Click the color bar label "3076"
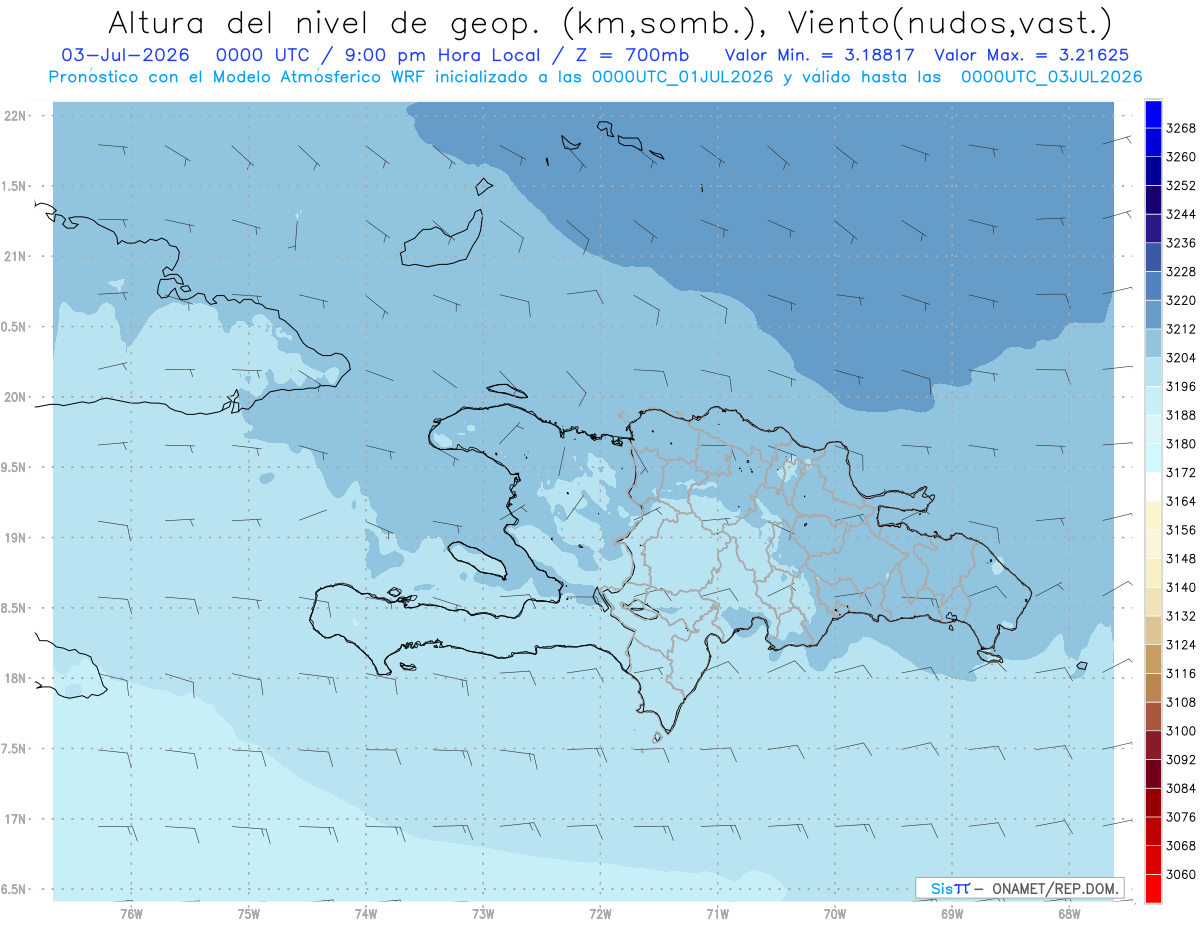The image size is (1200, 927). 1180,816
